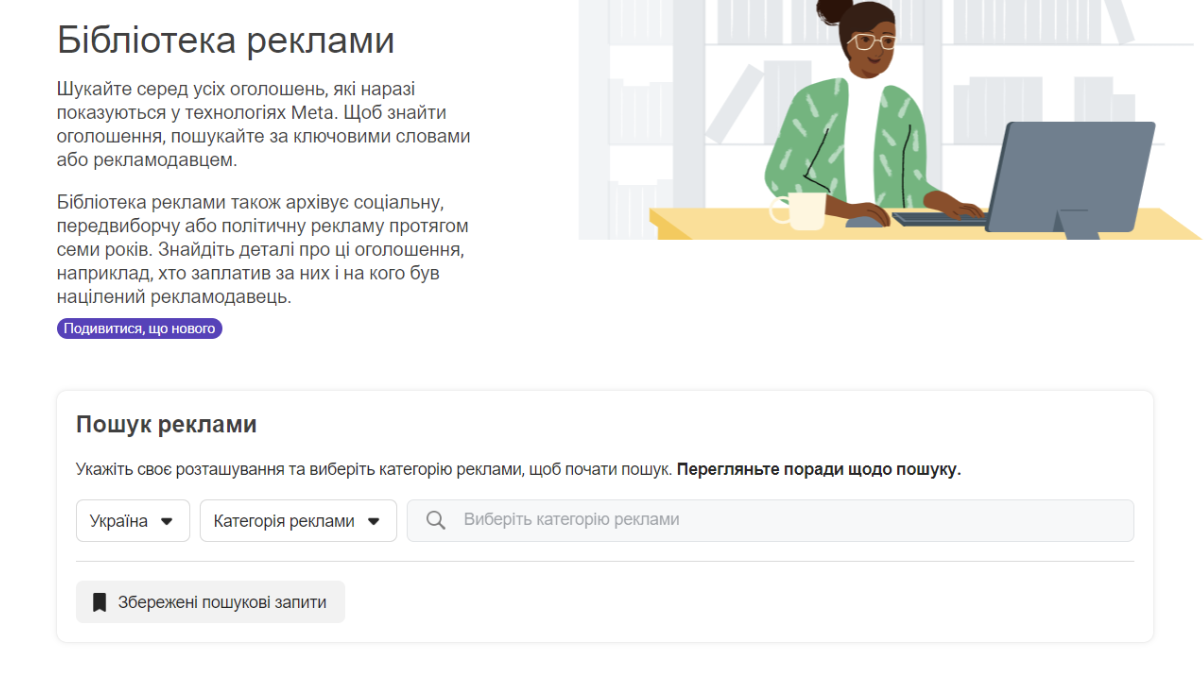Image resolution: width=1204 pixels, height=678 pixels.
Task: Click the computer monitor in the illustration
Action: (1075, 175)
